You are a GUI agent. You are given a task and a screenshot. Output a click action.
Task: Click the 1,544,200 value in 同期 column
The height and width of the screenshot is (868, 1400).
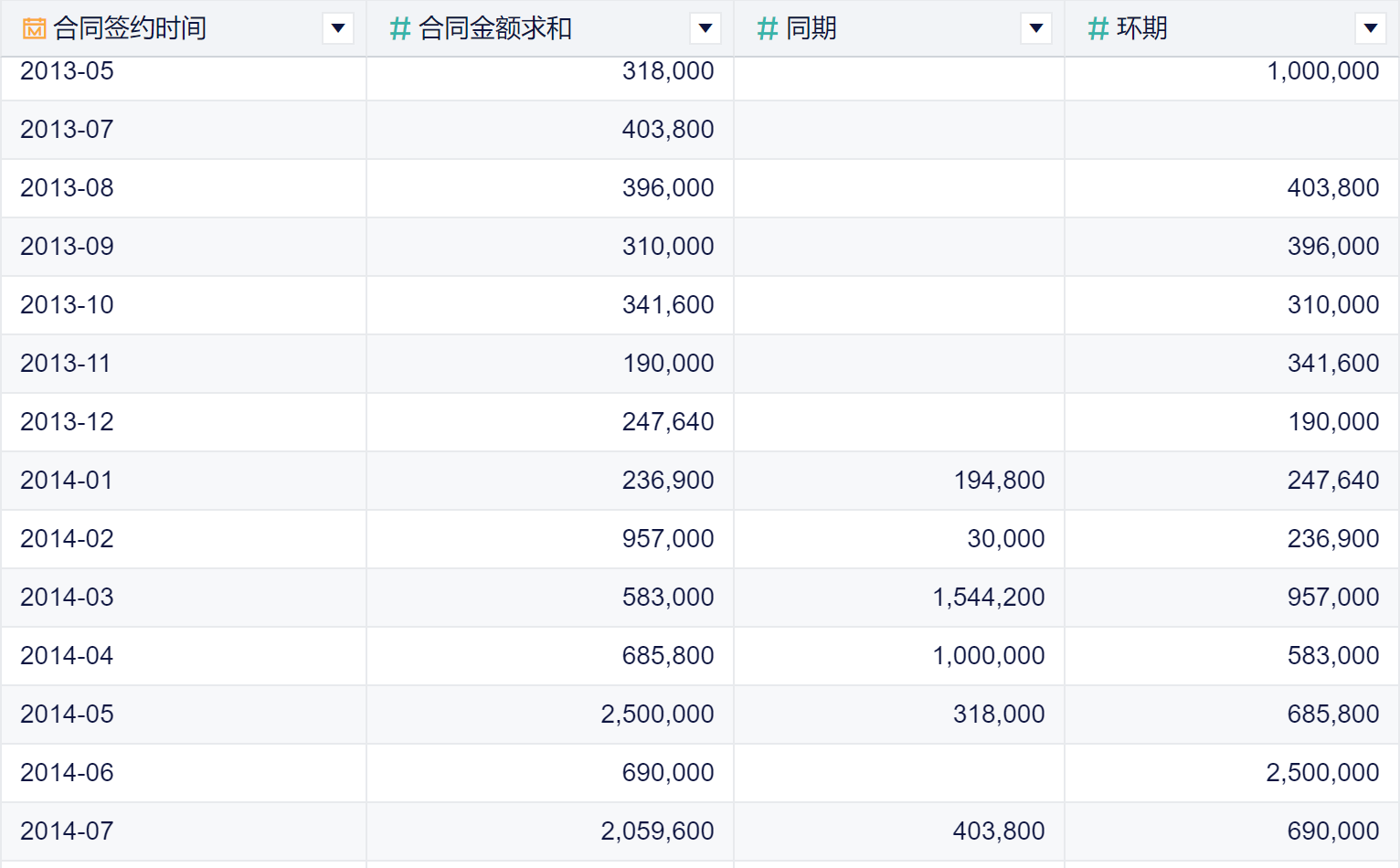coord(988,598)
